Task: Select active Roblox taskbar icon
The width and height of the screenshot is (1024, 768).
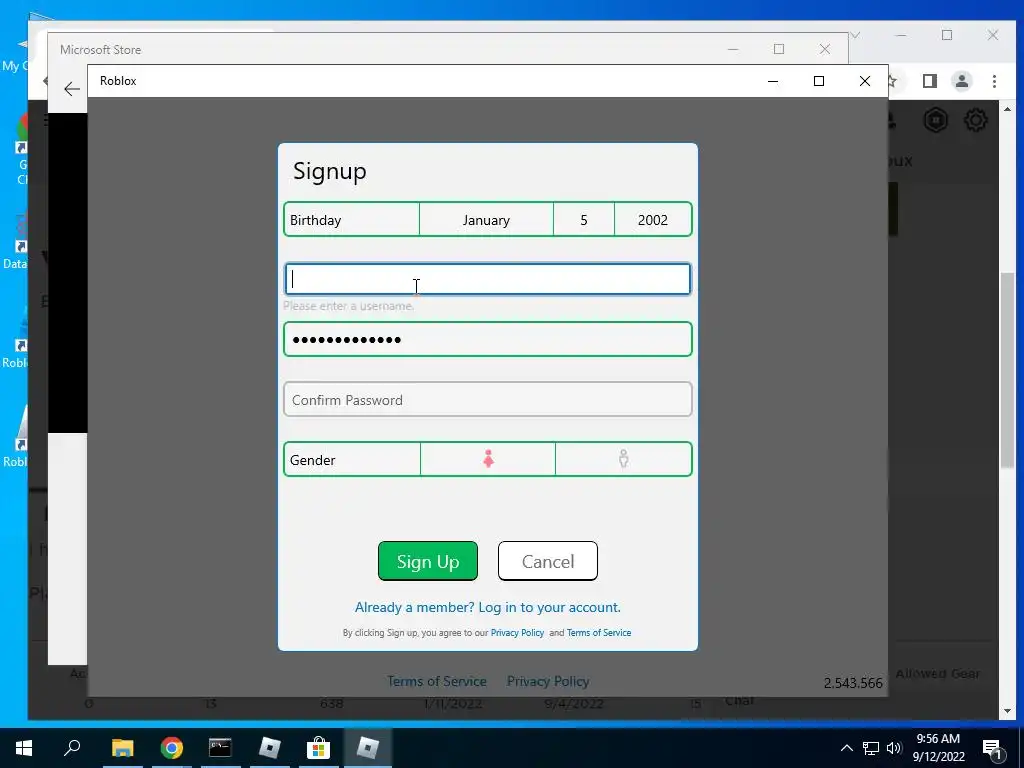Action: click(368, 748)
